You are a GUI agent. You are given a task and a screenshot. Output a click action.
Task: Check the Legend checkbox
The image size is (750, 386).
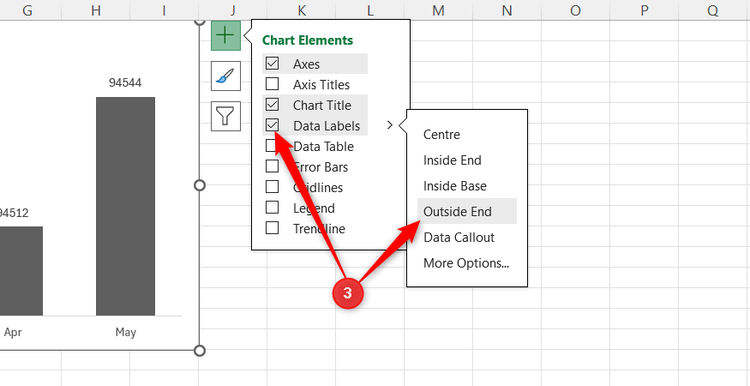pos(272,208)
